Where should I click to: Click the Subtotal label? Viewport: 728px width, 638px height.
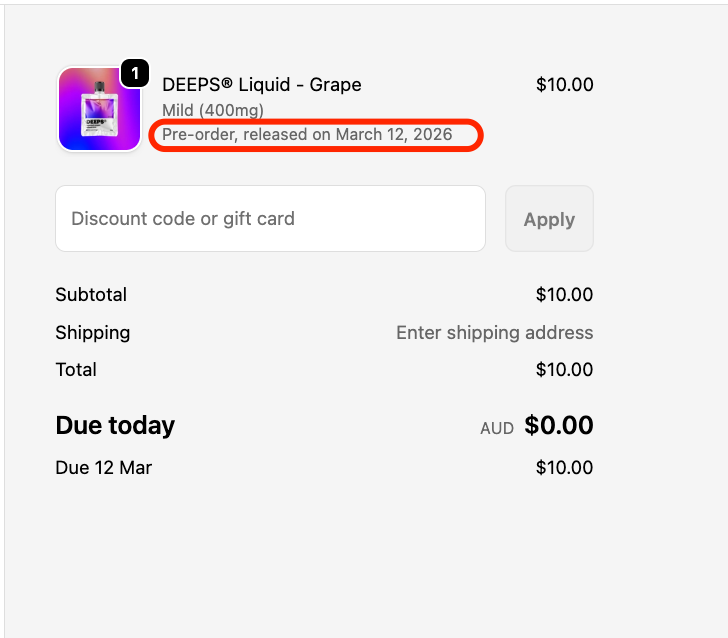click(x=91, y=295)
